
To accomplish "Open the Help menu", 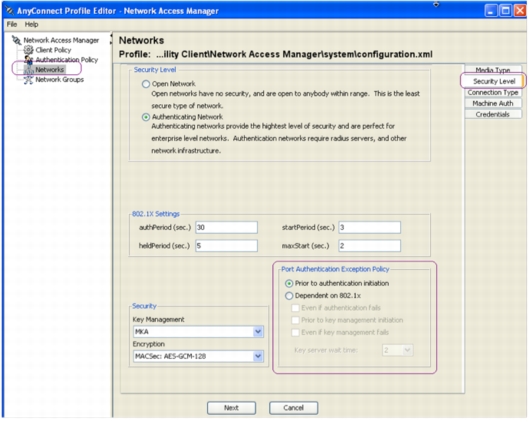I will (31, 24).
